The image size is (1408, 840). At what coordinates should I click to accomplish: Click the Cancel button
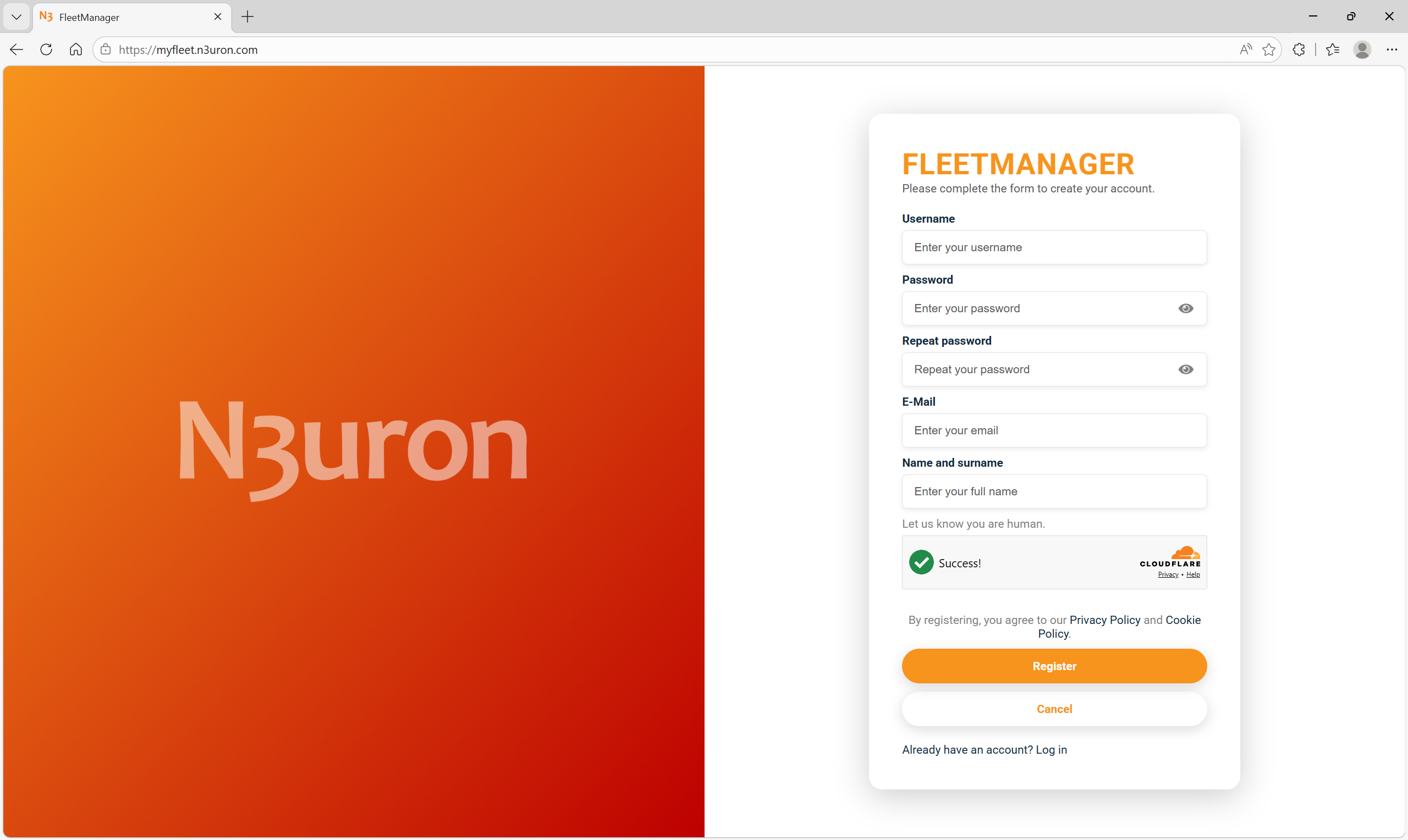[x=1054, y=709]
